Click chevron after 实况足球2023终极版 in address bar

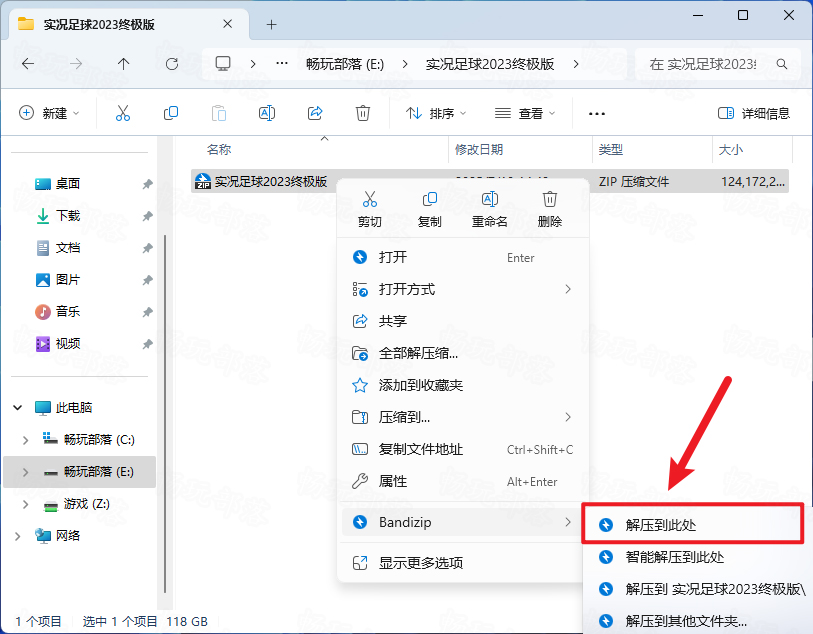(x=576, y=64)
